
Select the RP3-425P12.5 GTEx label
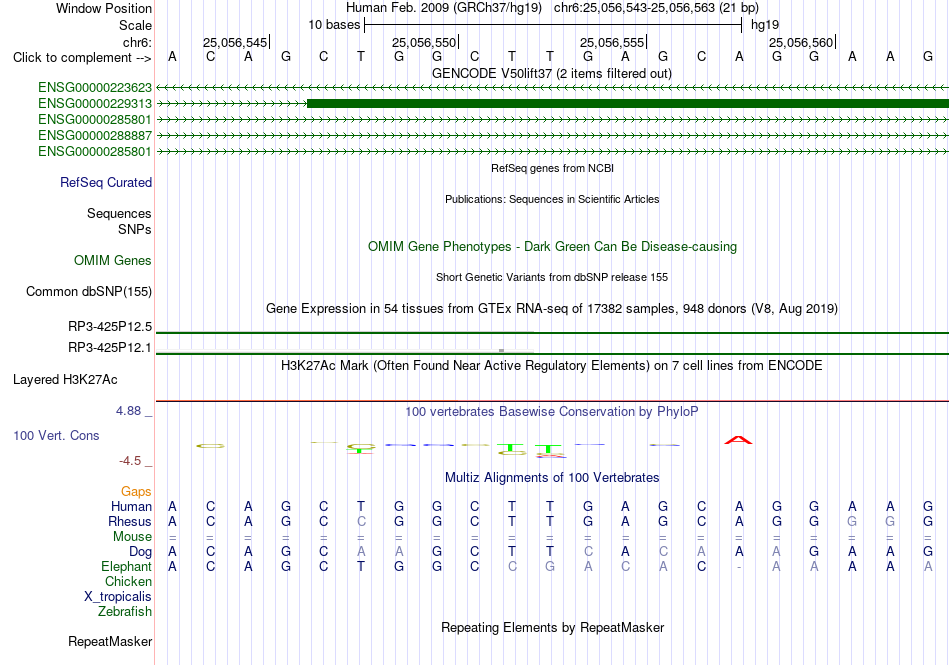110,326
